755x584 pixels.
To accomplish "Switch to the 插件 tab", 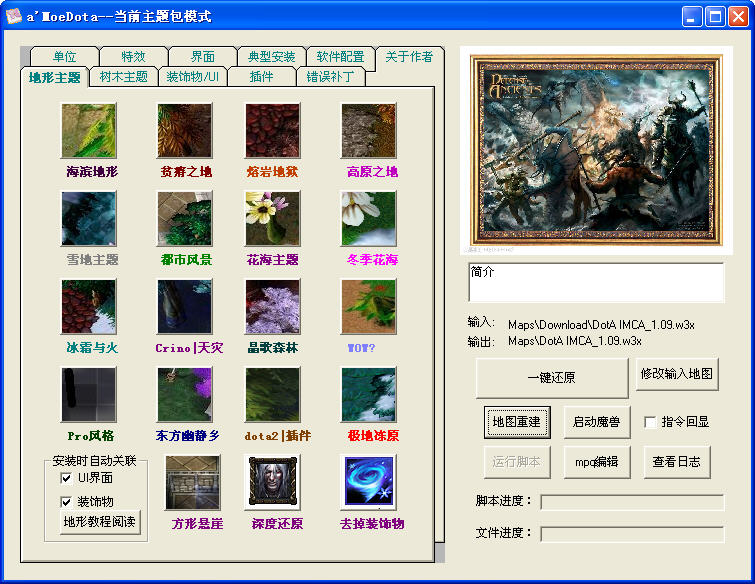I will coord(261,77).
